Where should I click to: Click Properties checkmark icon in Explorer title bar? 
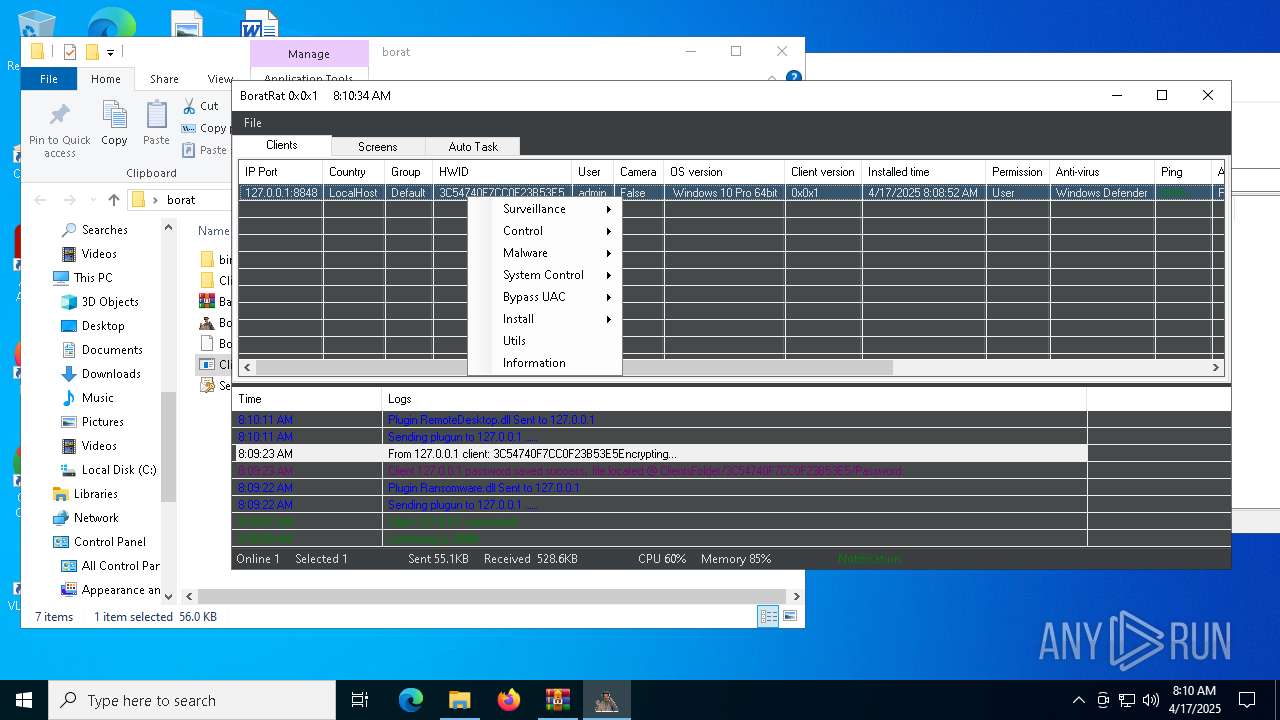tap(69, 52)
